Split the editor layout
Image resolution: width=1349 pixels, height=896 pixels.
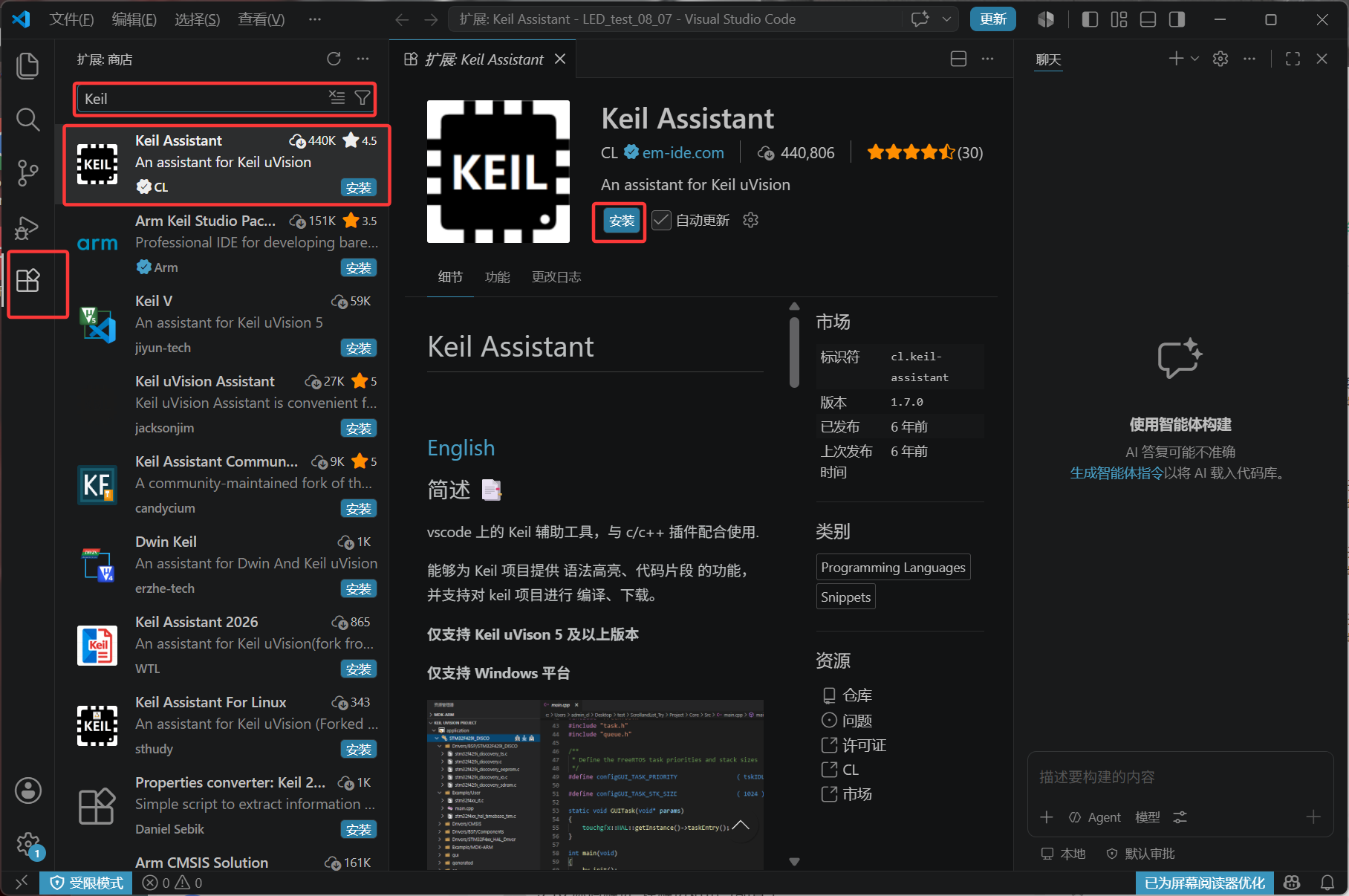coord(959,59)
